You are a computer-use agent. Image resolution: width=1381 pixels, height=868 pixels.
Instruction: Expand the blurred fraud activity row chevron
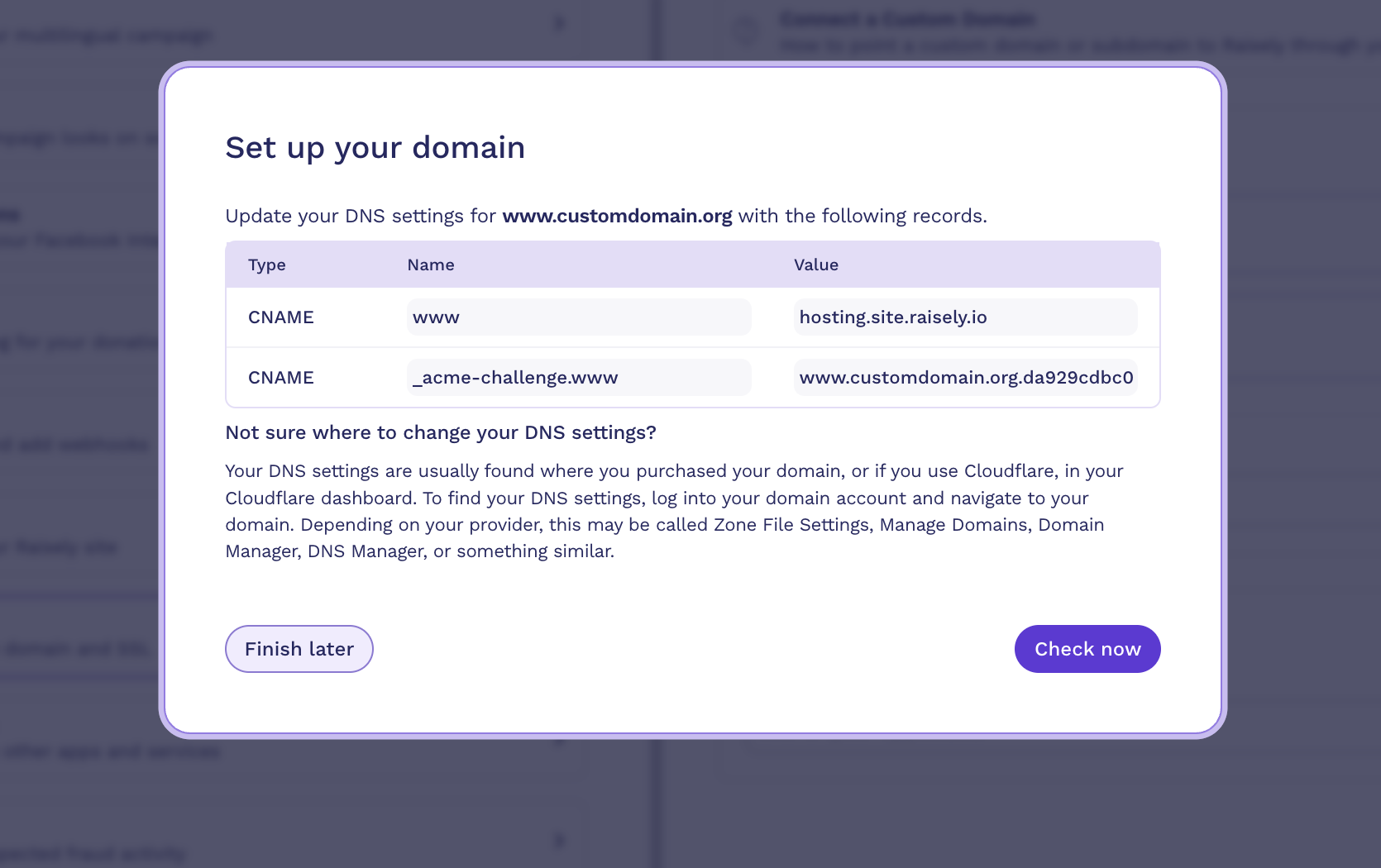pyautogui.click(x=560, y=841)
